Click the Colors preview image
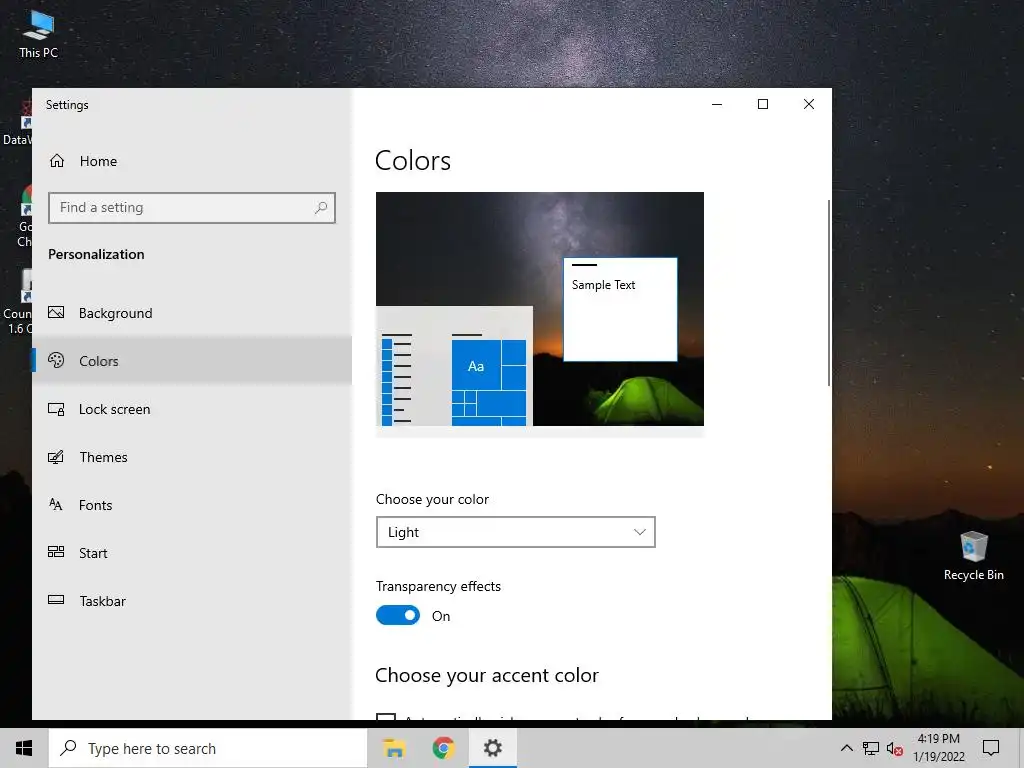This screenshot has height=768, width=1024. 539,309
